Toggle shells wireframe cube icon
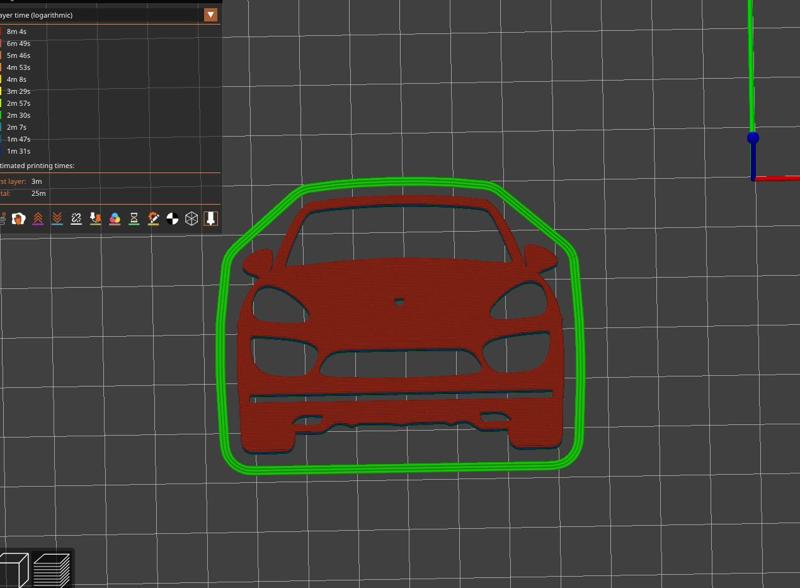800x588 pixels. [191, 219]
